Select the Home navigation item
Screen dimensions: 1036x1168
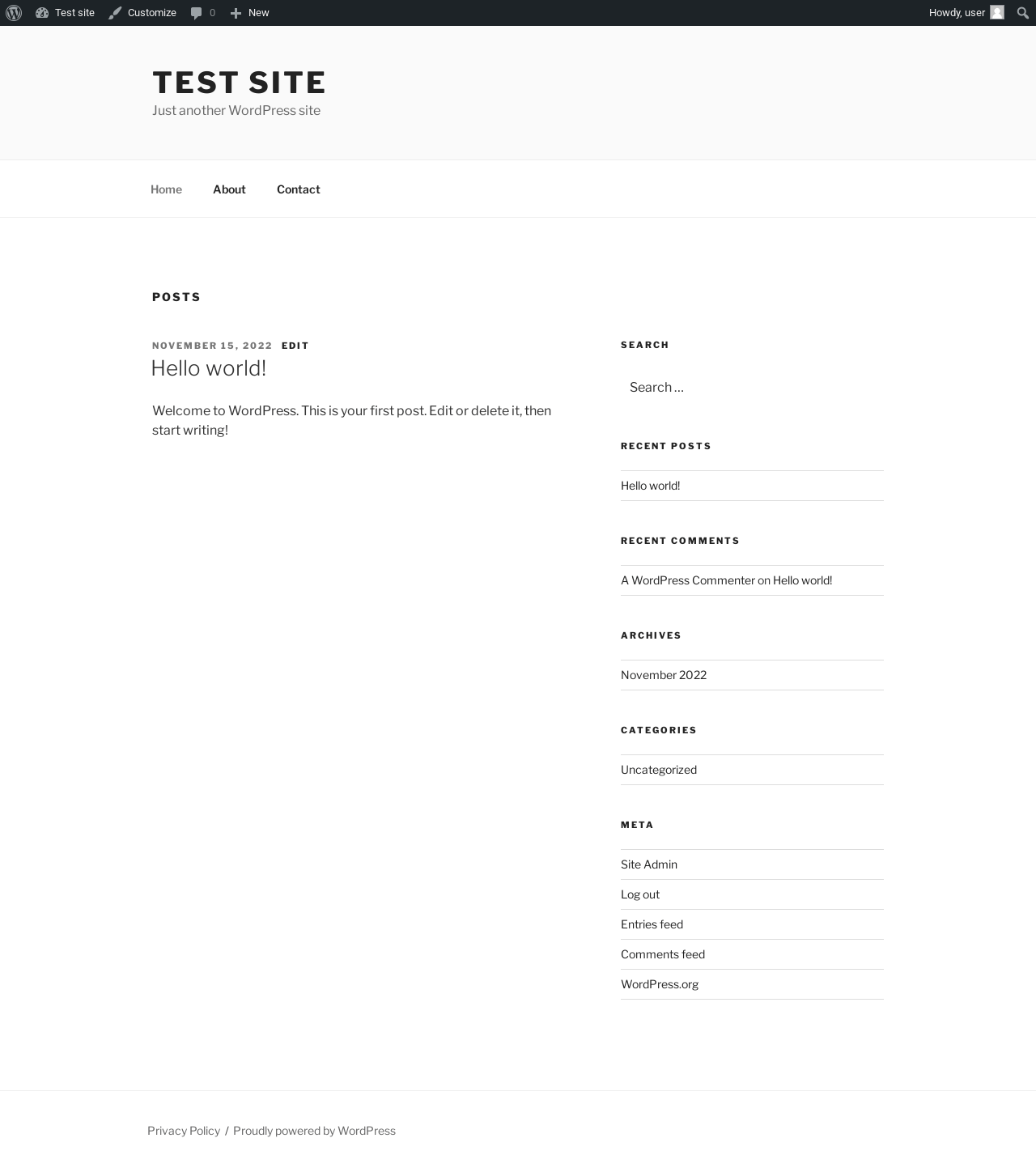(166, 189)
